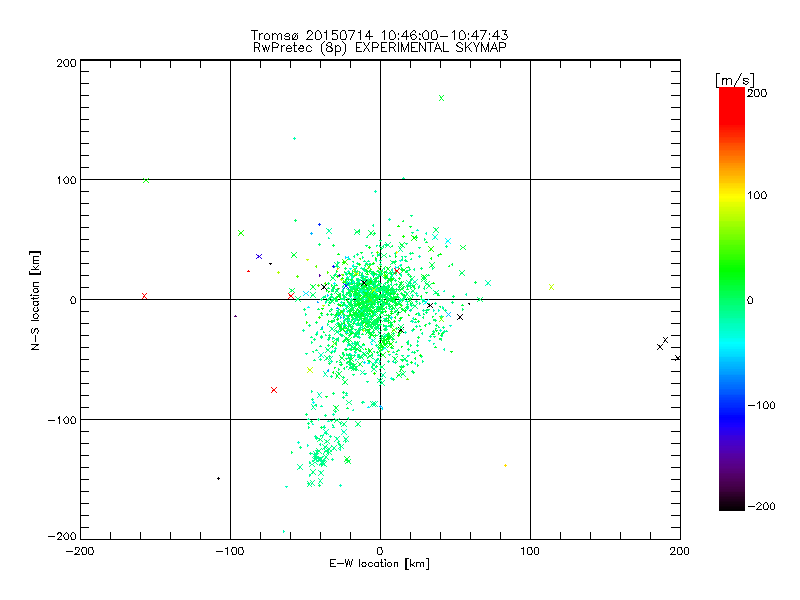Viewport: 800px width, 600px height.
Task: Click the subtitle "RwPretec (8p) EXPERIMENTAL SKYMAP"
Action: pyautogui.click(x=380, y=48)
